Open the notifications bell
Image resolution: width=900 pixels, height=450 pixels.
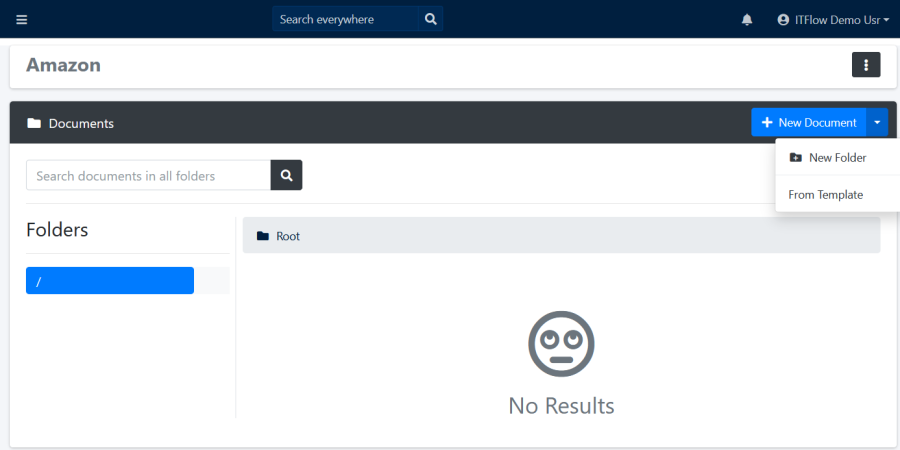(x=747, y=20)
